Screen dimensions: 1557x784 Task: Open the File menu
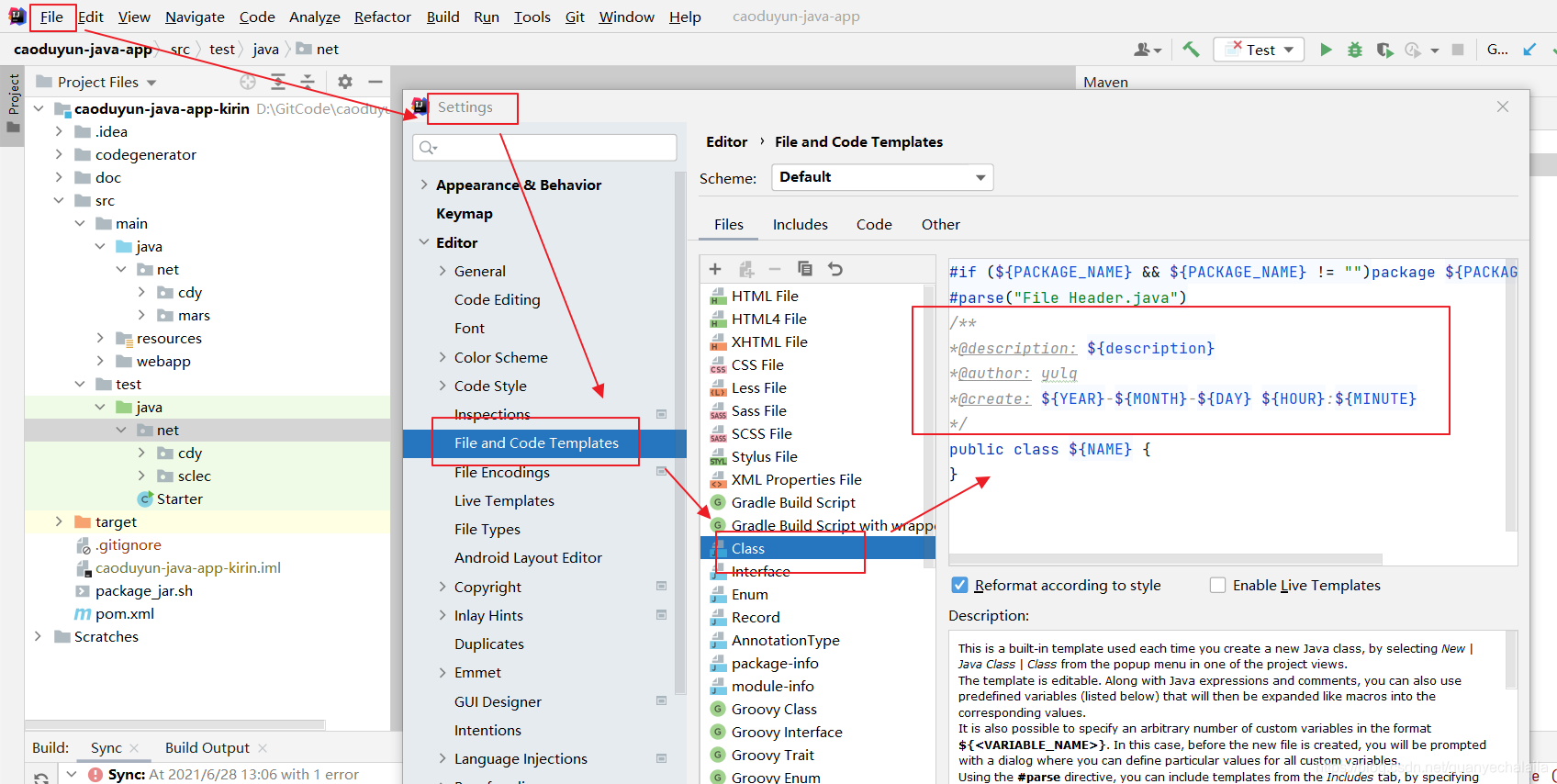[51, 17]
